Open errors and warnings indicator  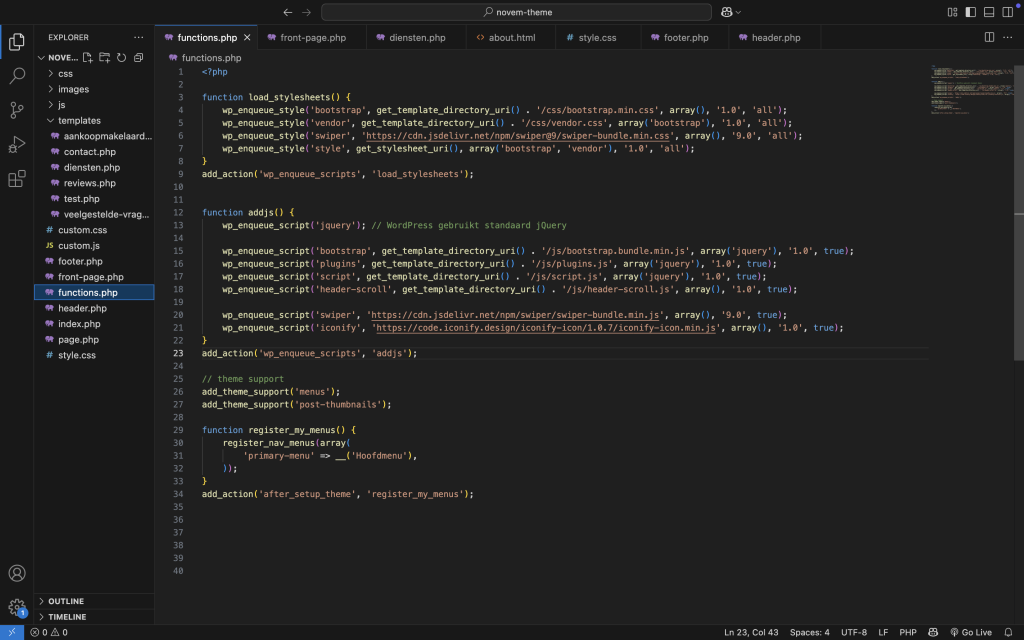pos(49,632)
